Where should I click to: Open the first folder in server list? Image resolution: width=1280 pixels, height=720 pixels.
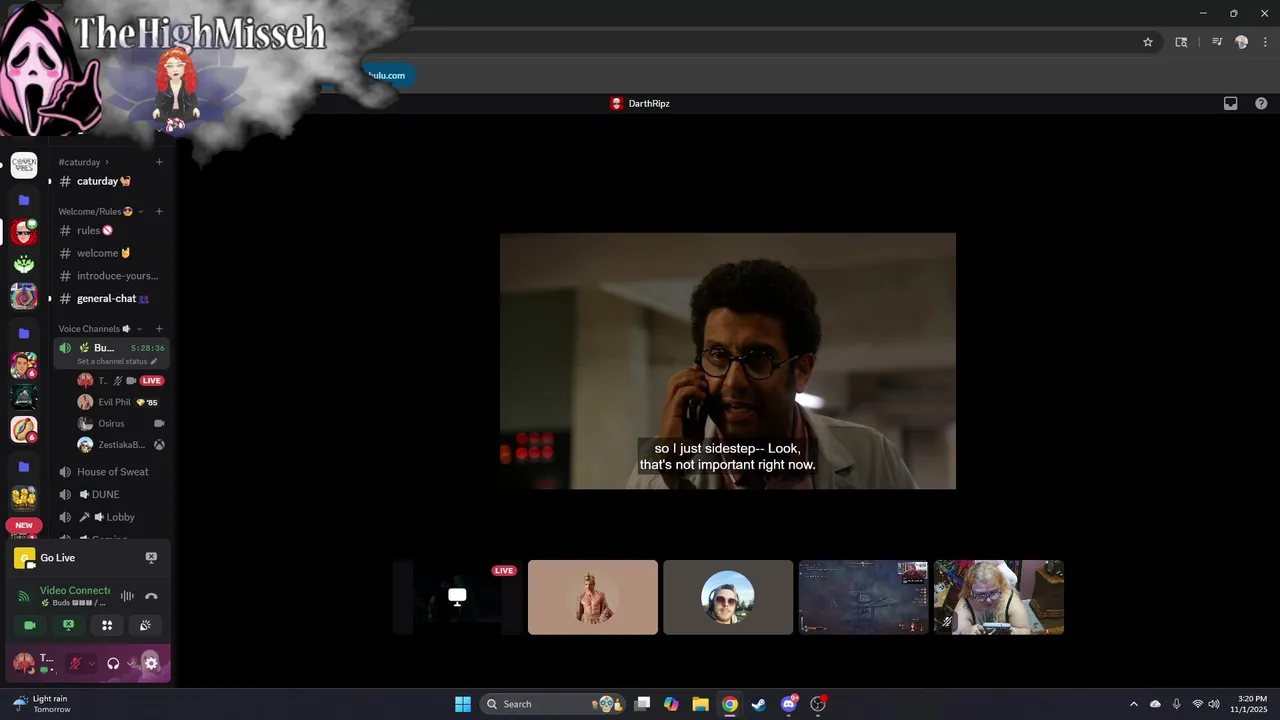(24, 200)
